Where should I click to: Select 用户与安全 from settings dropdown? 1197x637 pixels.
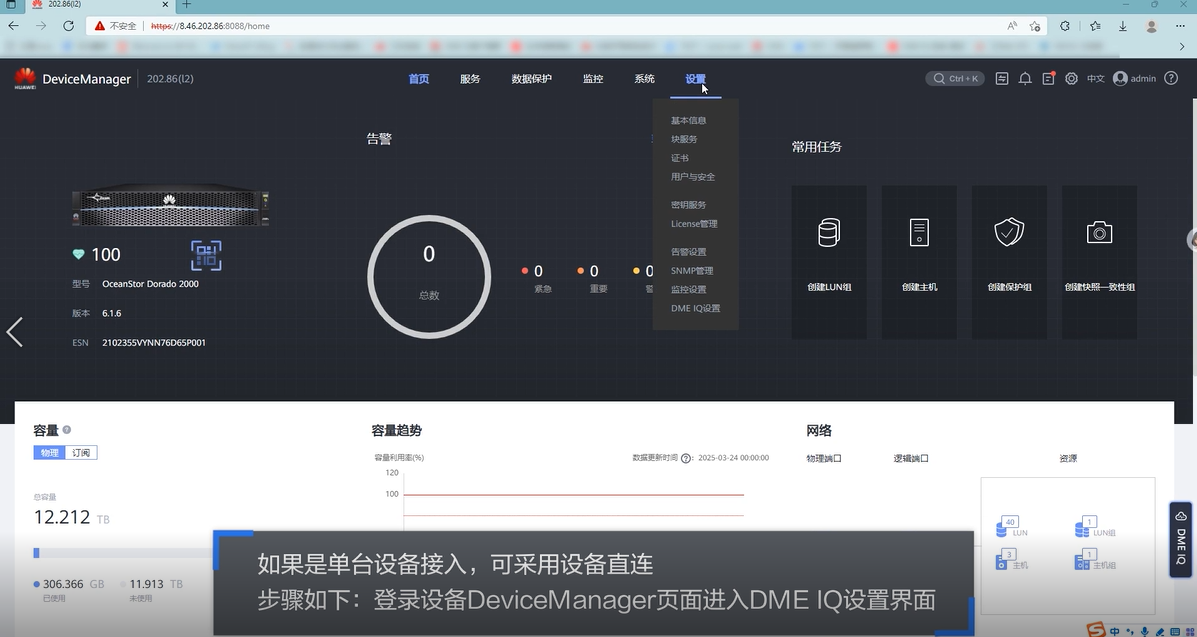pos(693,176)
